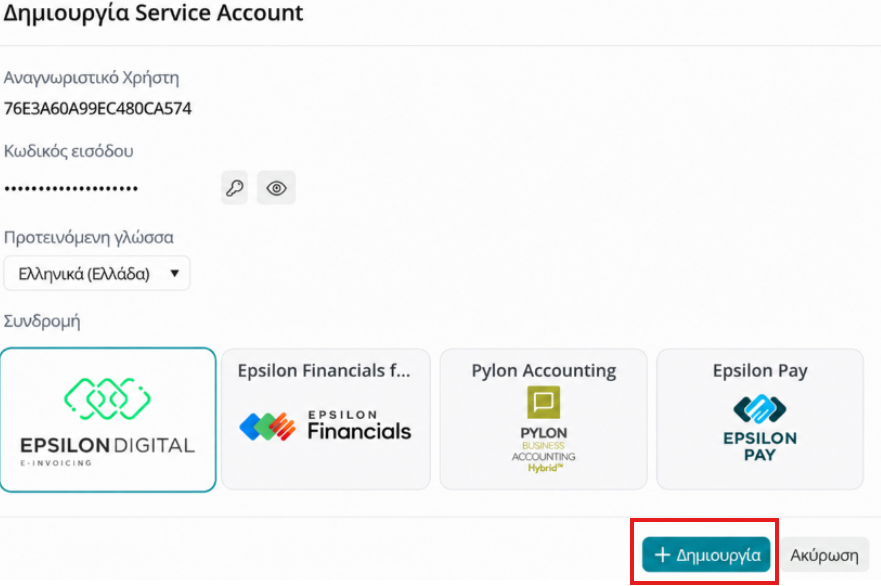Open the Ελληνικά (Ελλάδα) language dropdown

97,274
